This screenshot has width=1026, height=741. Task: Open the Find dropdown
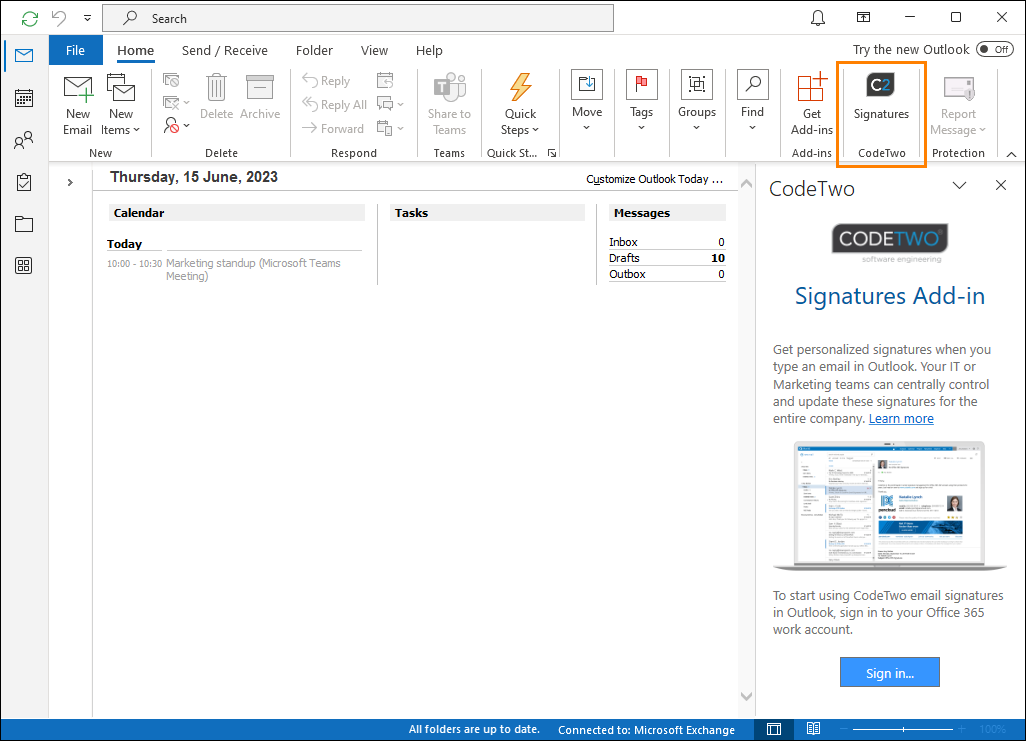pos(752,101)
